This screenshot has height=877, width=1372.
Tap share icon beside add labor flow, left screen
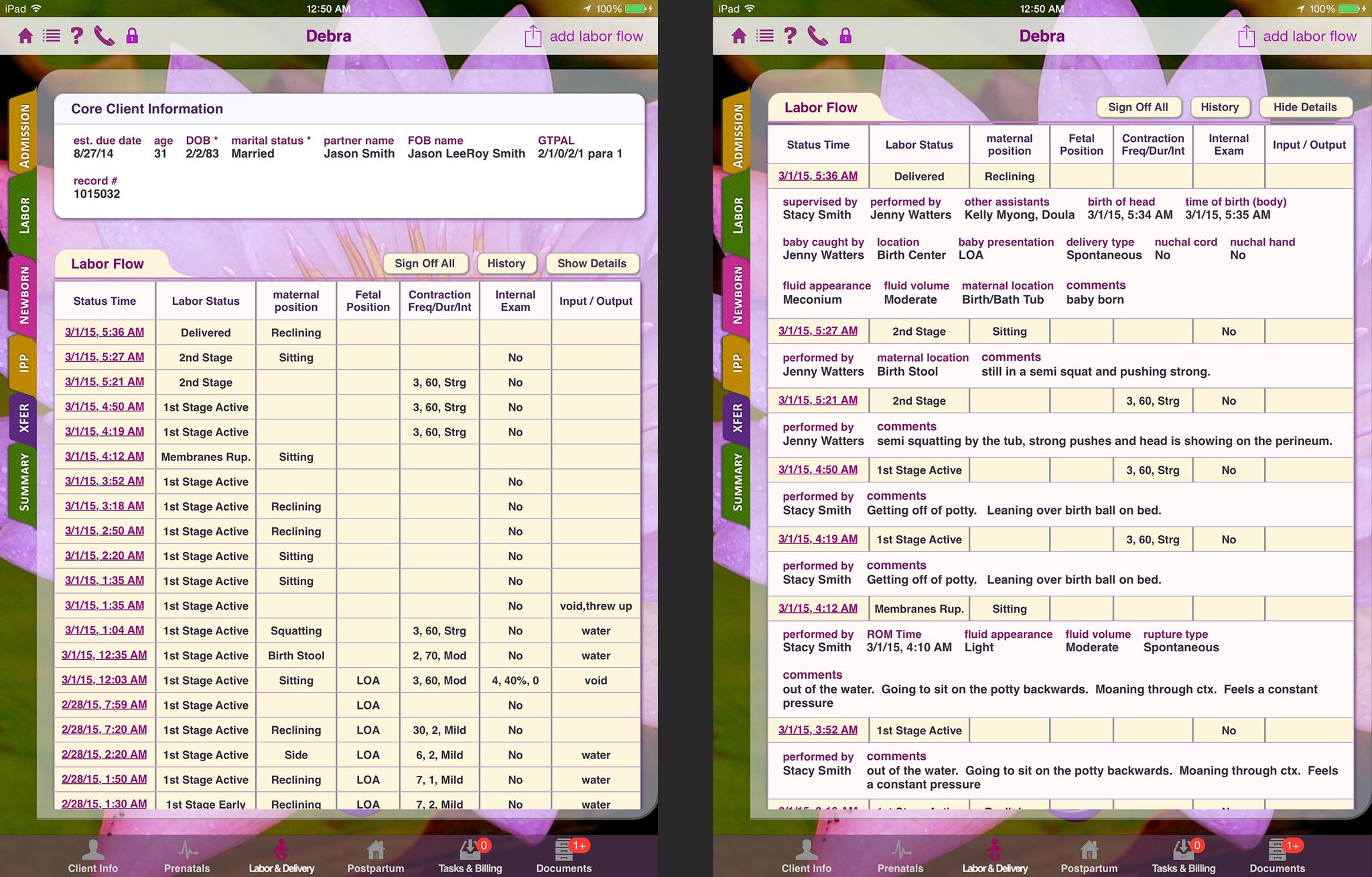[533, 36]
